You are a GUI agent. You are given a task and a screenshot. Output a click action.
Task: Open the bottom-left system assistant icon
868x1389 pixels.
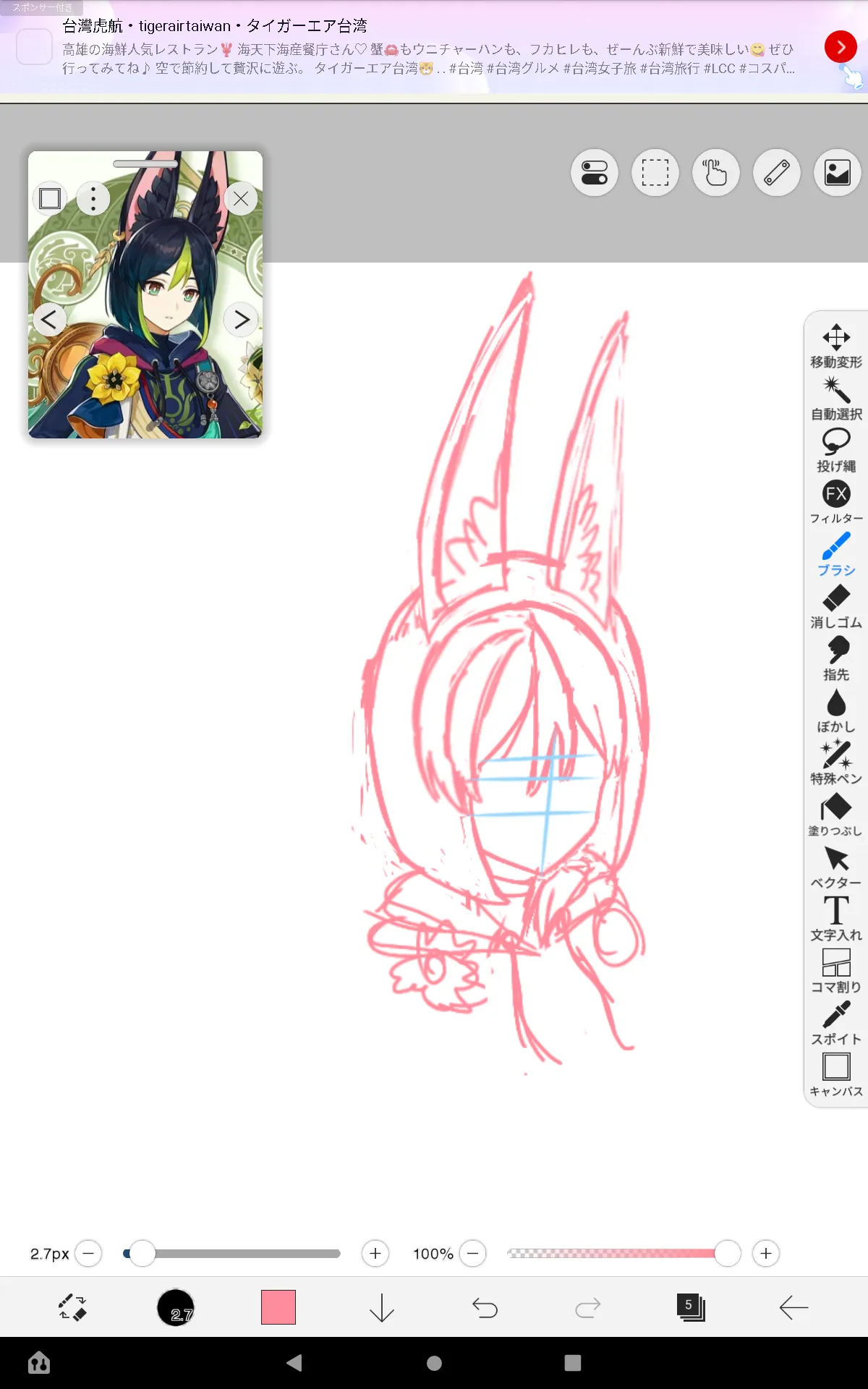pyautogui.click(x=39, y=1363)
